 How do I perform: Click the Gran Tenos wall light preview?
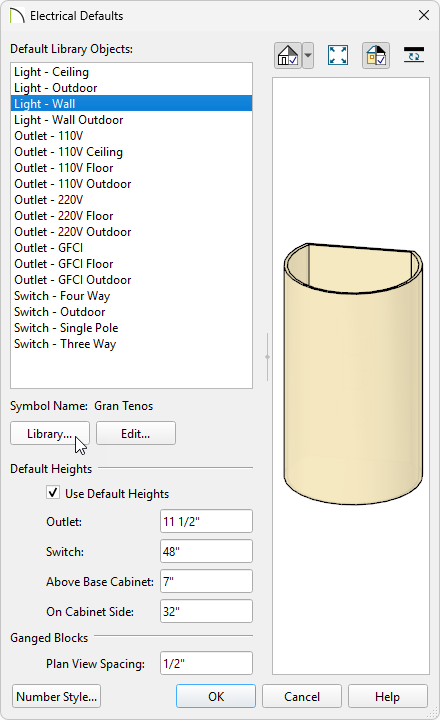(x=353, y=374)
